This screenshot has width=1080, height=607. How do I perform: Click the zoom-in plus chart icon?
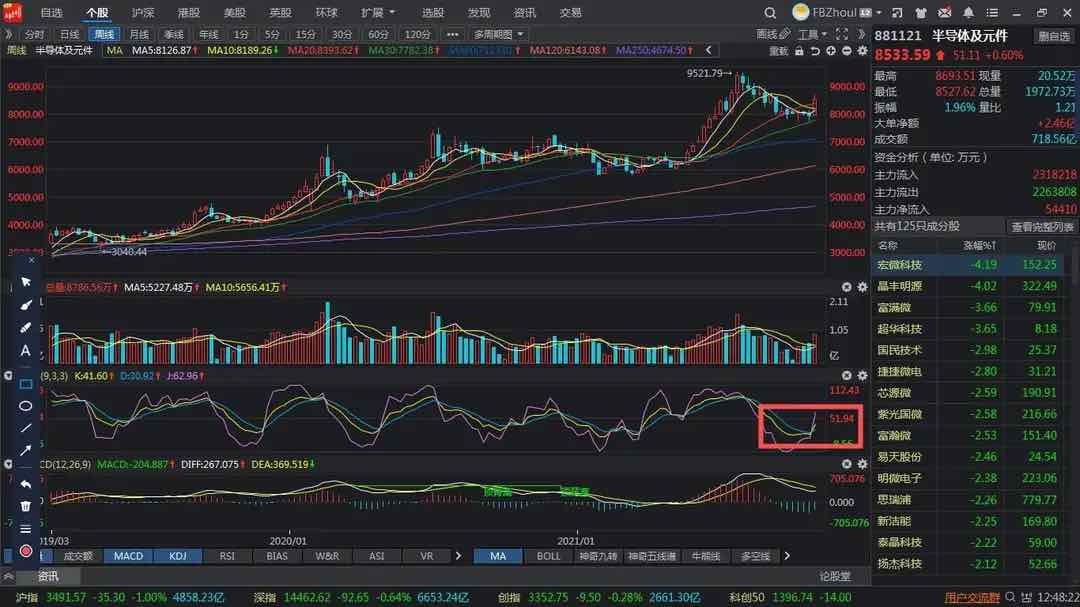pyautogui.click(x=831, y=51)
